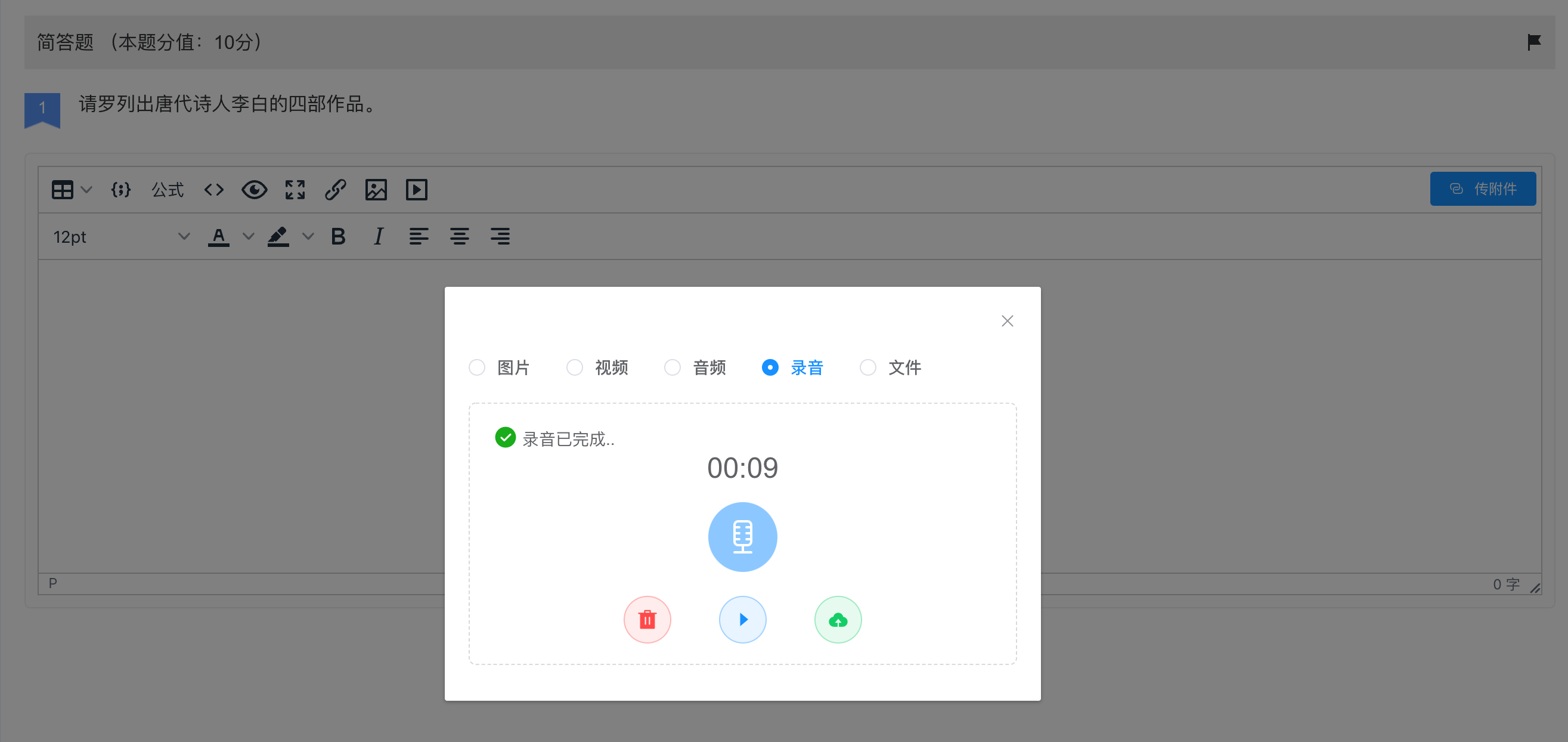1568x742 pixels.
Task: Click the insert image icon
Action: [376, 190]
